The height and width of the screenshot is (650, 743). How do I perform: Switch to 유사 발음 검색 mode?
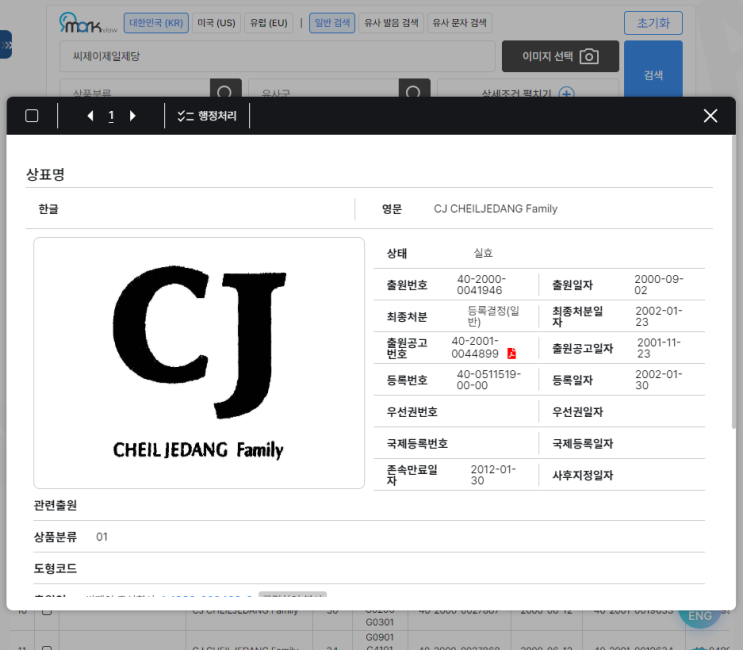click(x=391, y=23)
